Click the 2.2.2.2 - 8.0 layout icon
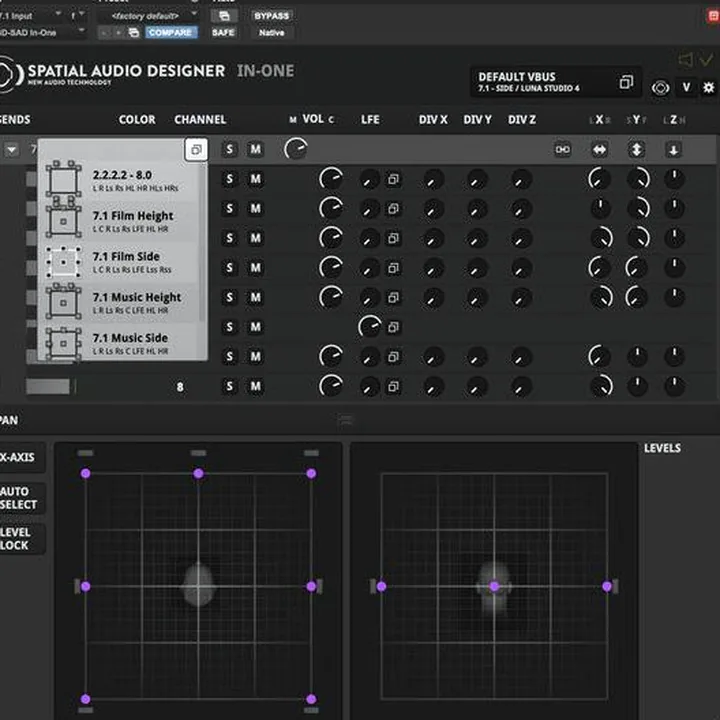Image resolution: width=720 pixels, height=720 pixels. pos(63,179)
